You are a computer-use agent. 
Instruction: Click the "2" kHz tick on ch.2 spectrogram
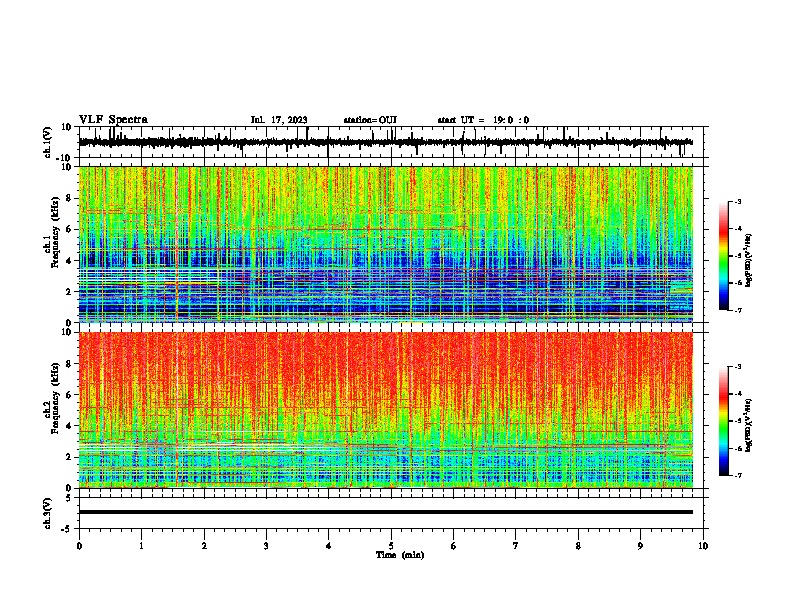pyautogui.click(x=70, y=457)
